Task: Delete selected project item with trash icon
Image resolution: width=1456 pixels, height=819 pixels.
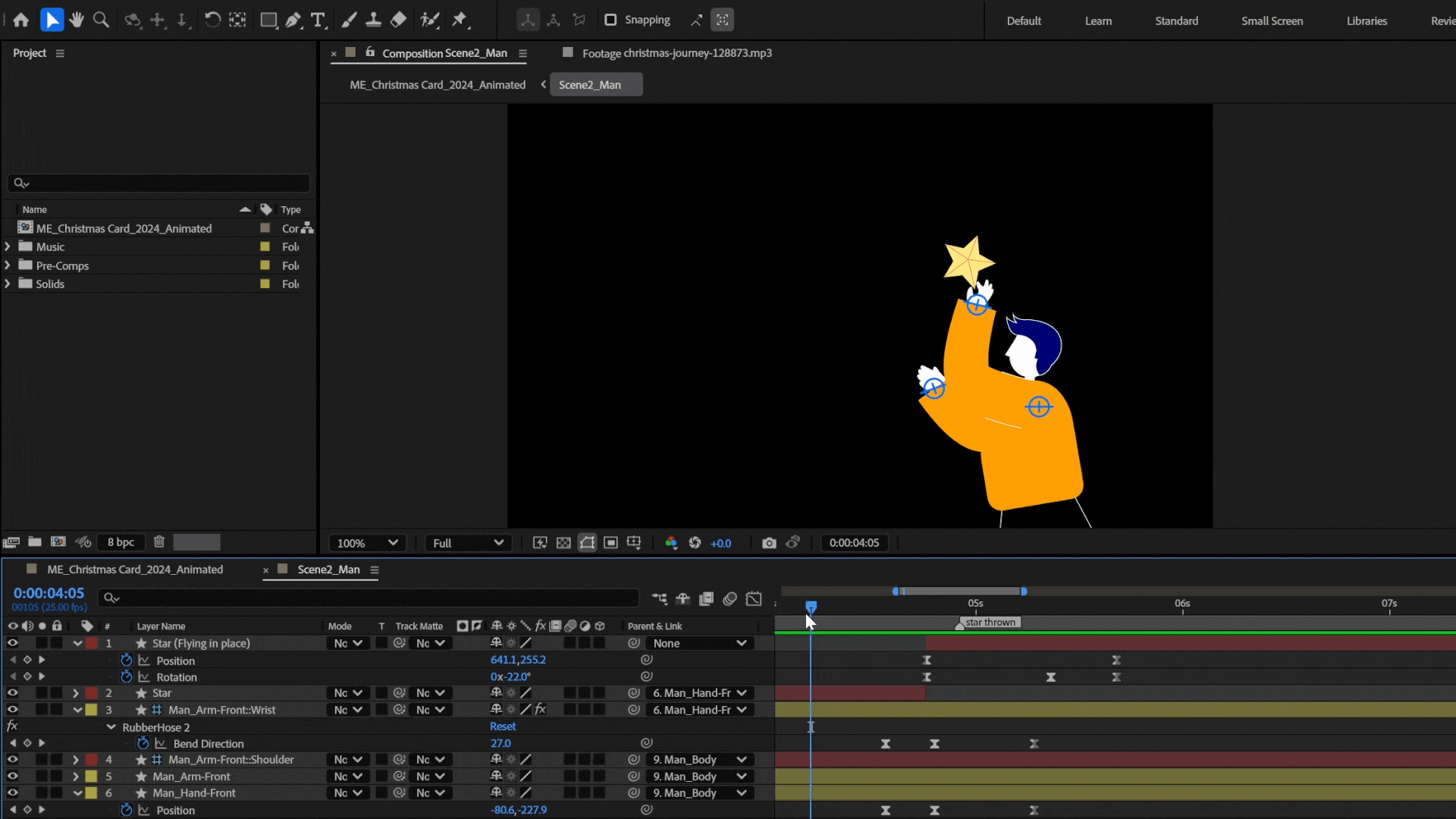Action: (x=159, y=542)
